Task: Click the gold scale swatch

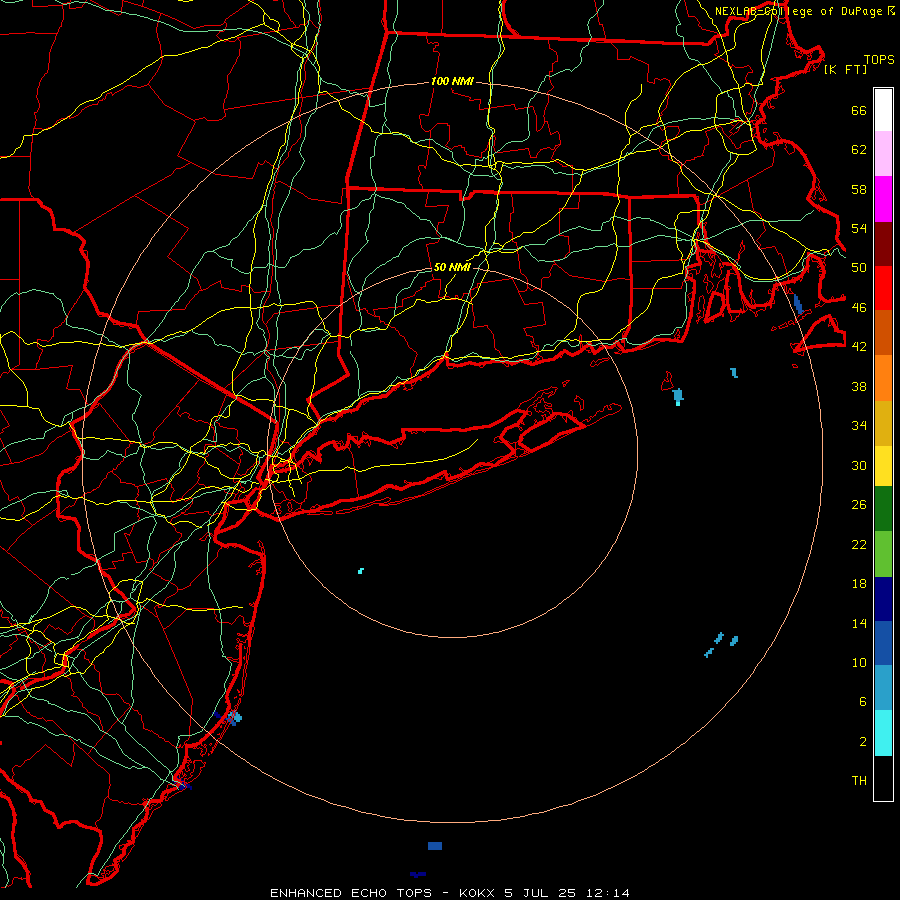Action: pos(883,423)
